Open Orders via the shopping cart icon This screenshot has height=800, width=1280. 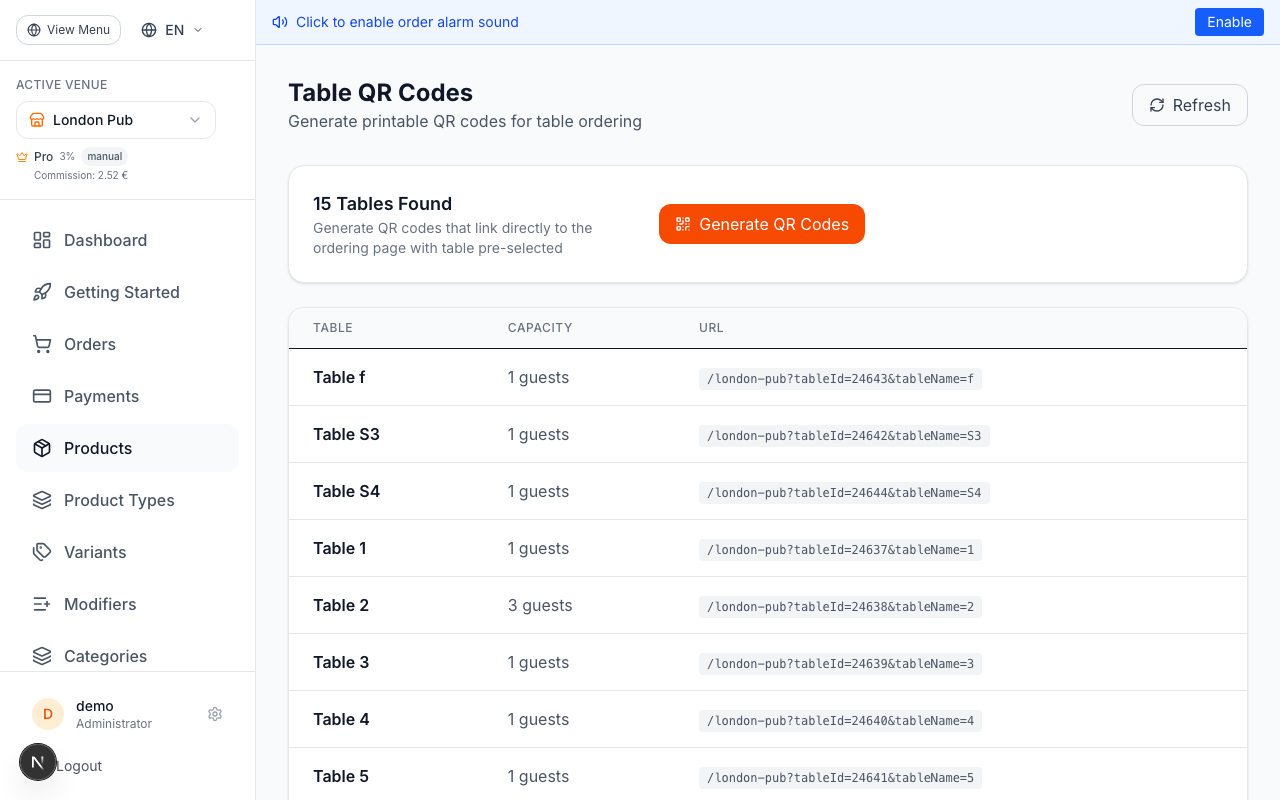pyautogui.click(x=41, y=344)
